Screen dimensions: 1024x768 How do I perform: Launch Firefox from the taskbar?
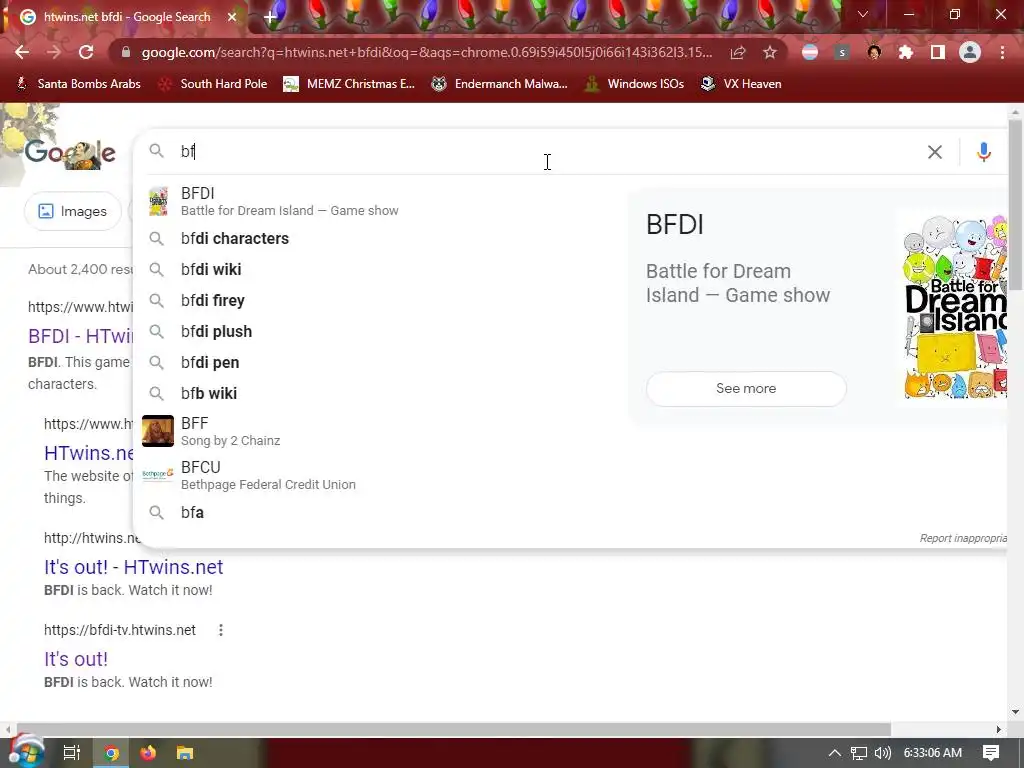(148, 753)
